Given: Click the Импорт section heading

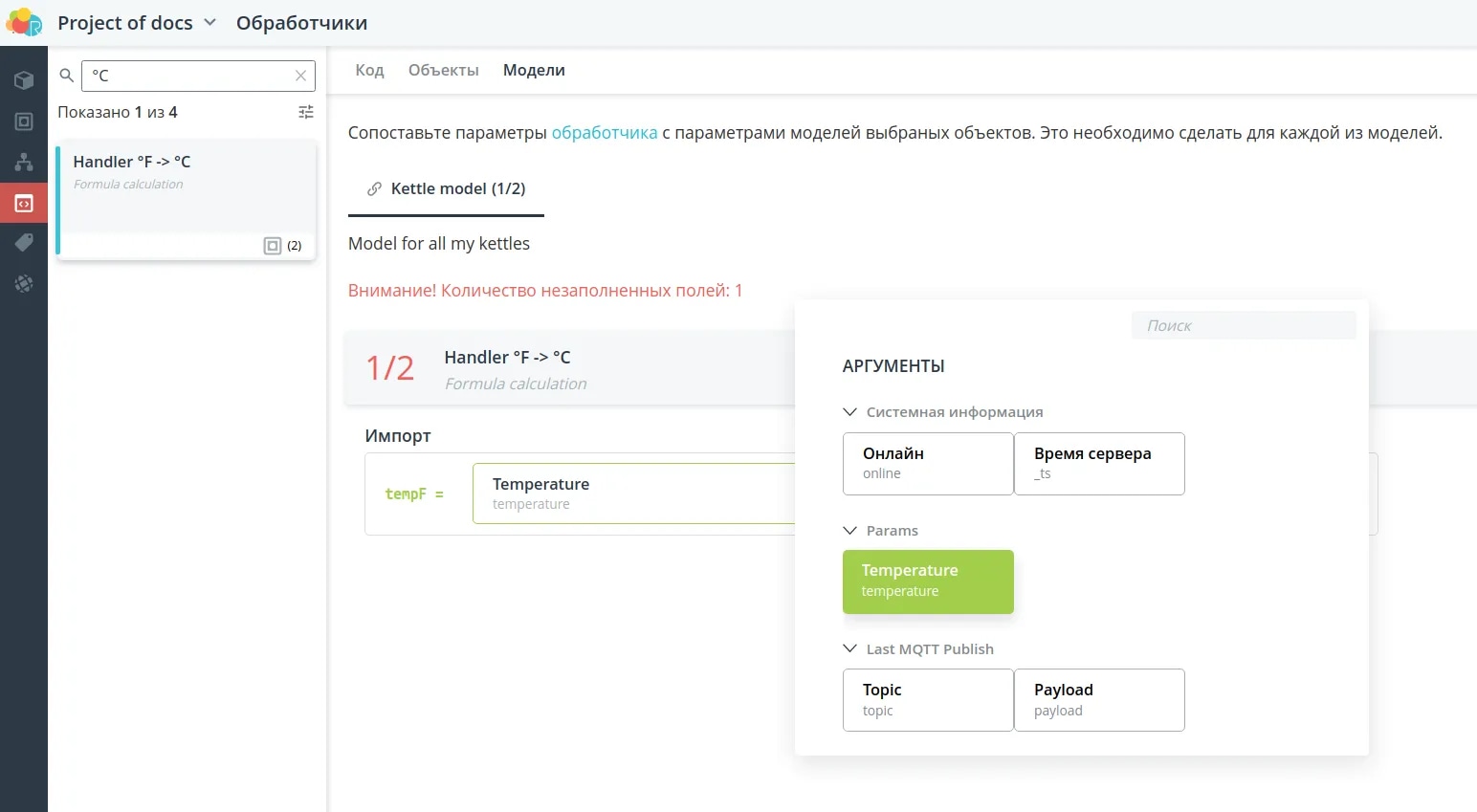Looking at the screenshot, I should [398, 436].
